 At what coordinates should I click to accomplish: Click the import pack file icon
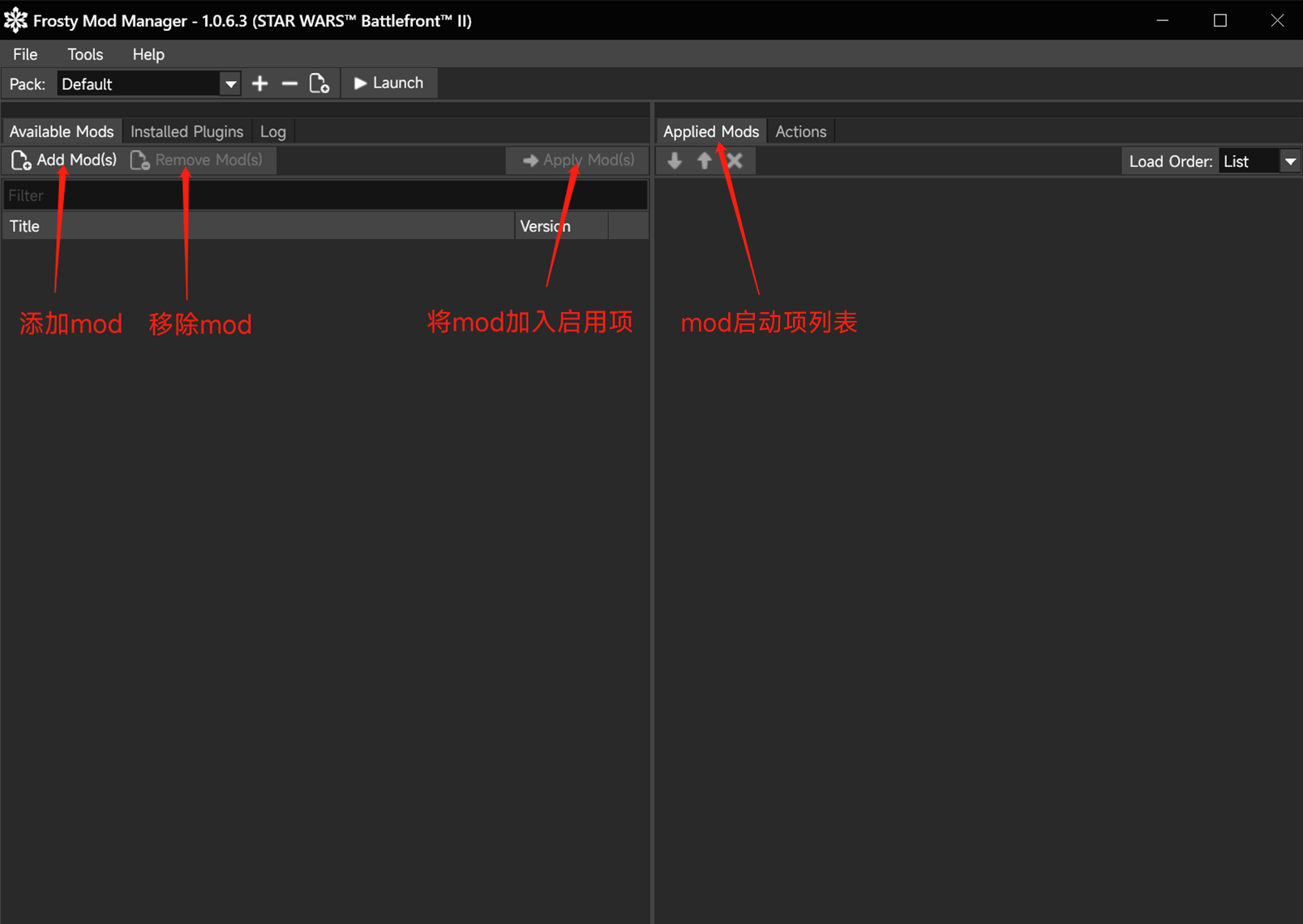click(x=319, y=83)
